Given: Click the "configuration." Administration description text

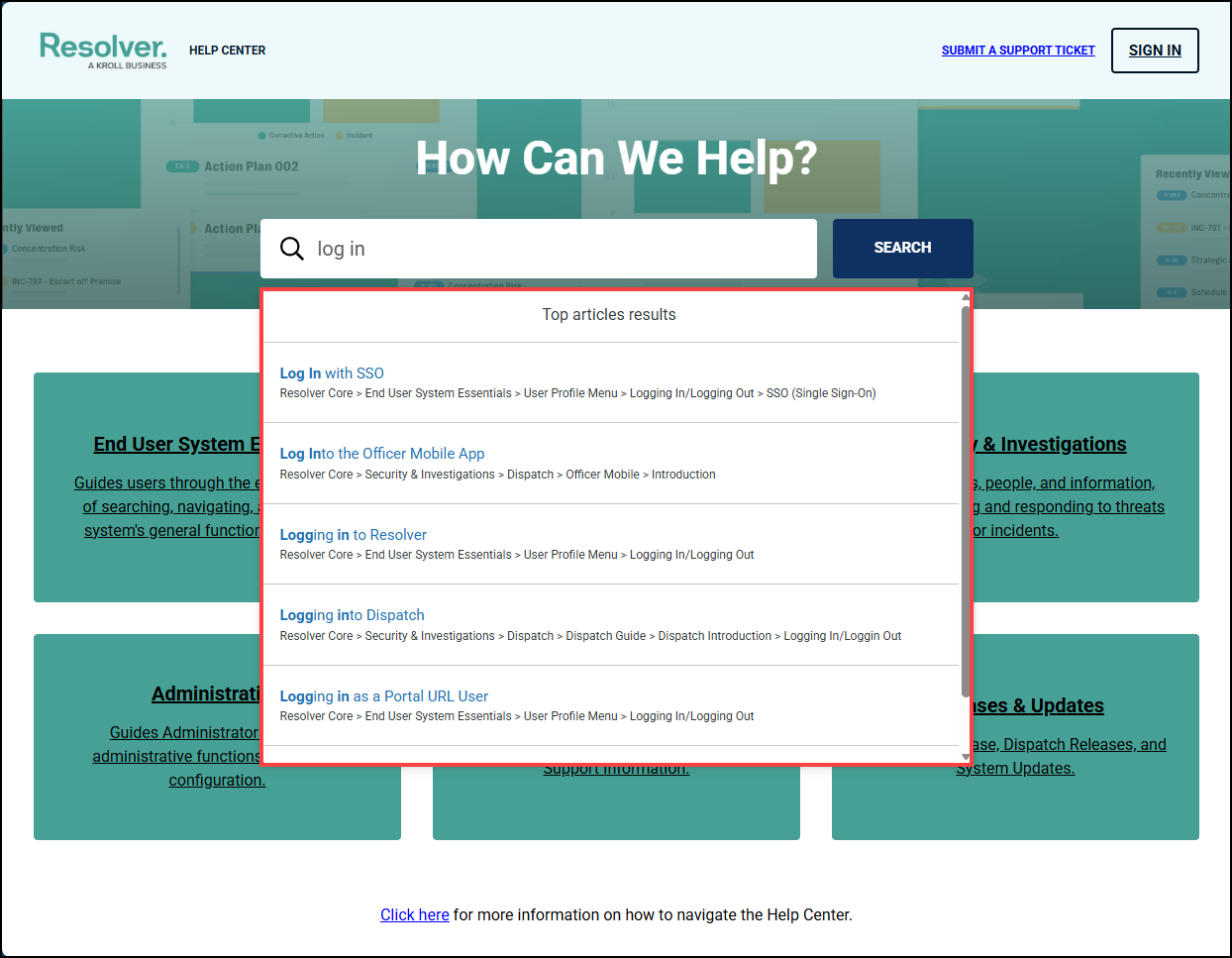Looking at the screenshot, I should click(x=217, y=780).
